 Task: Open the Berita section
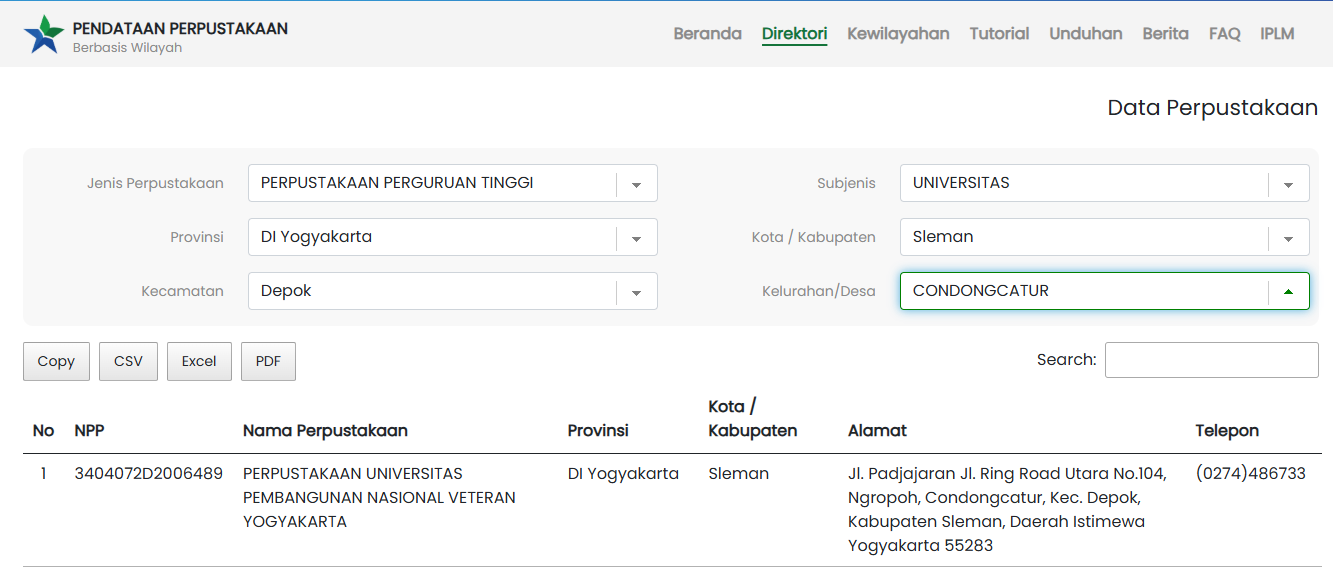1165,34
